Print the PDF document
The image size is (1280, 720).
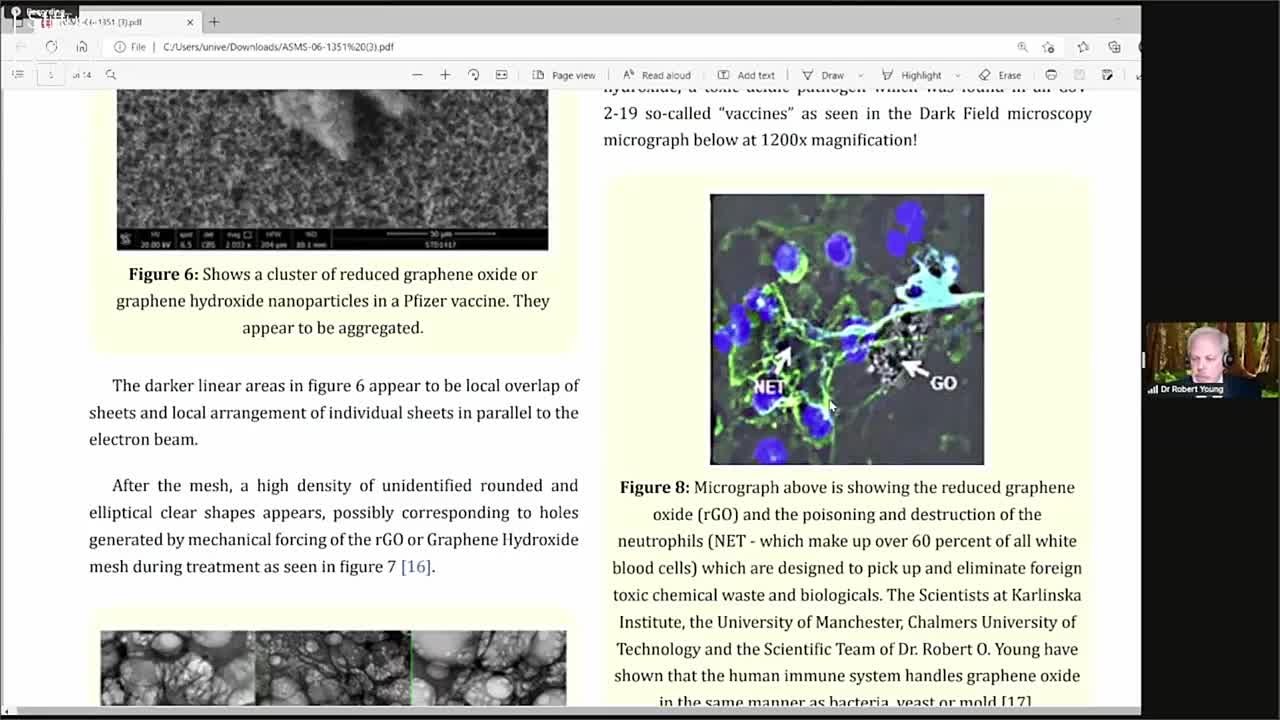coord(1051,75)
